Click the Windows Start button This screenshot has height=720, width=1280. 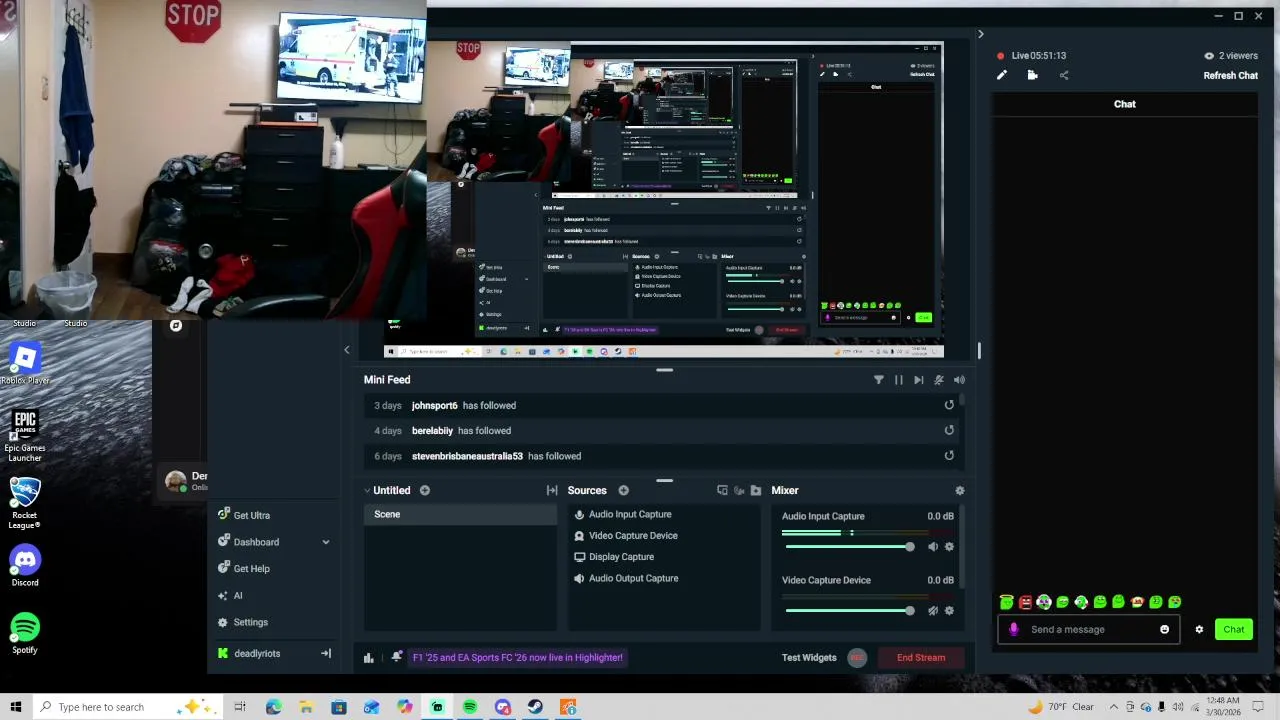[x=15, y=707]
